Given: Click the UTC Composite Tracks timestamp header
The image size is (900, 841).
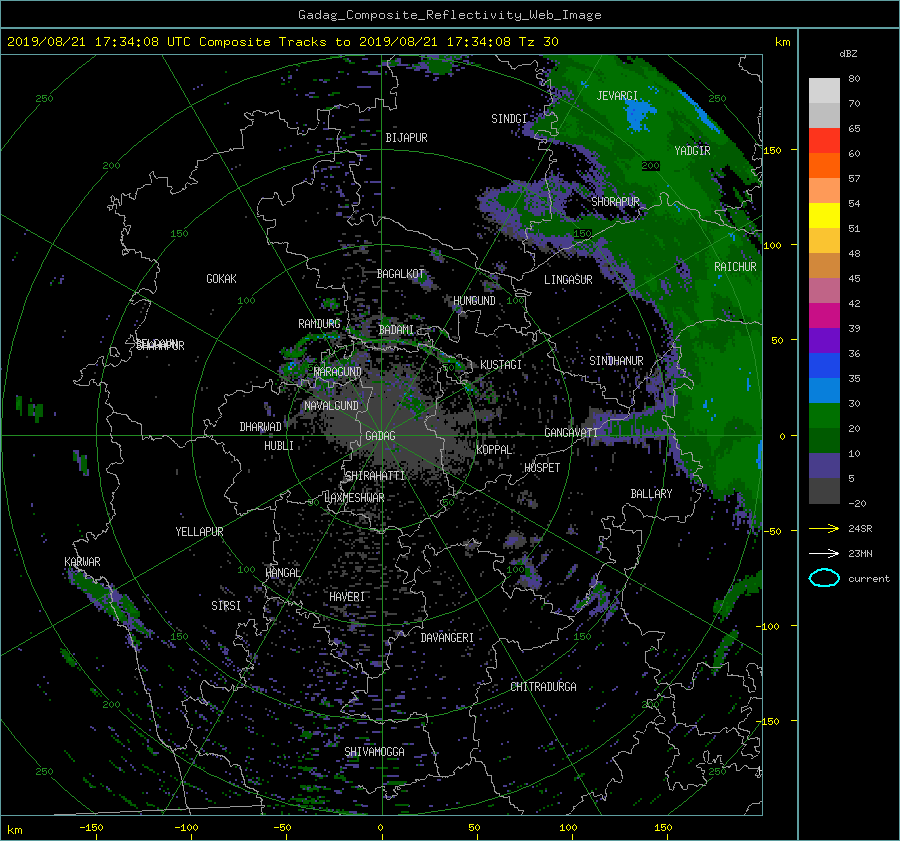Looking at the screenshot, I should click(x=282, y=41).
